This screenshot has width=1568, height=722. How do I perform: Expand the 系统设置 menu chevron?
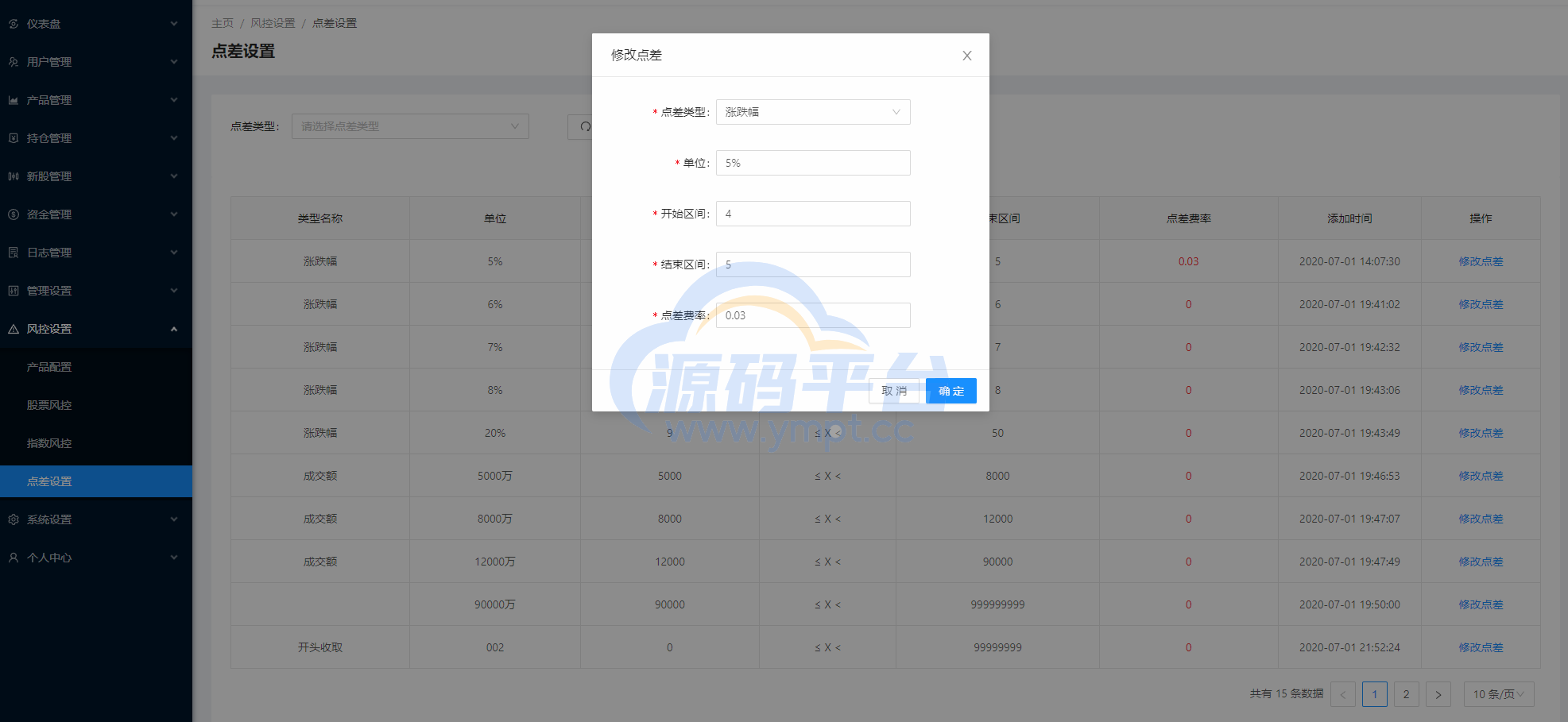[174, 519]
